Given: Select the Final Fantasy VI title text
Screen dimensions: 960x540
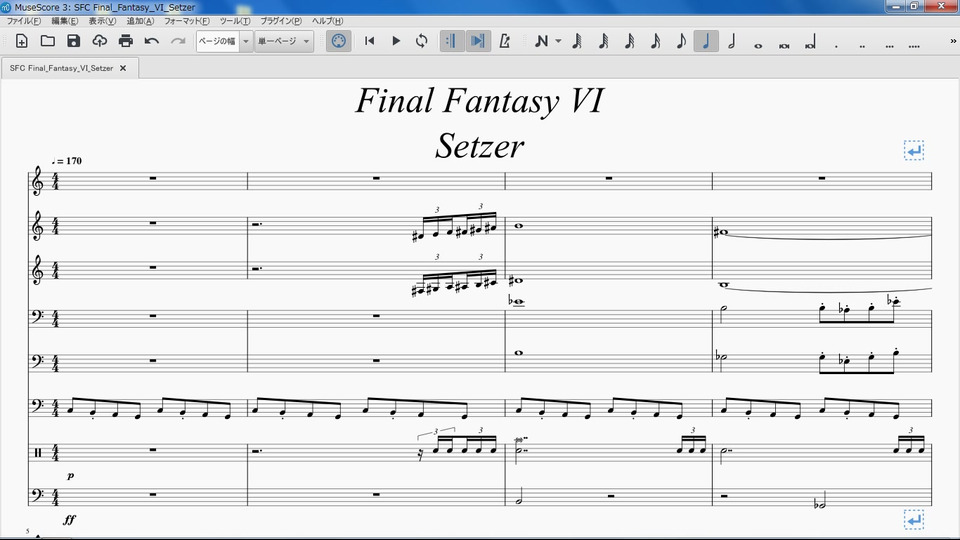Looking at the screenshot, I should [479, 100].
